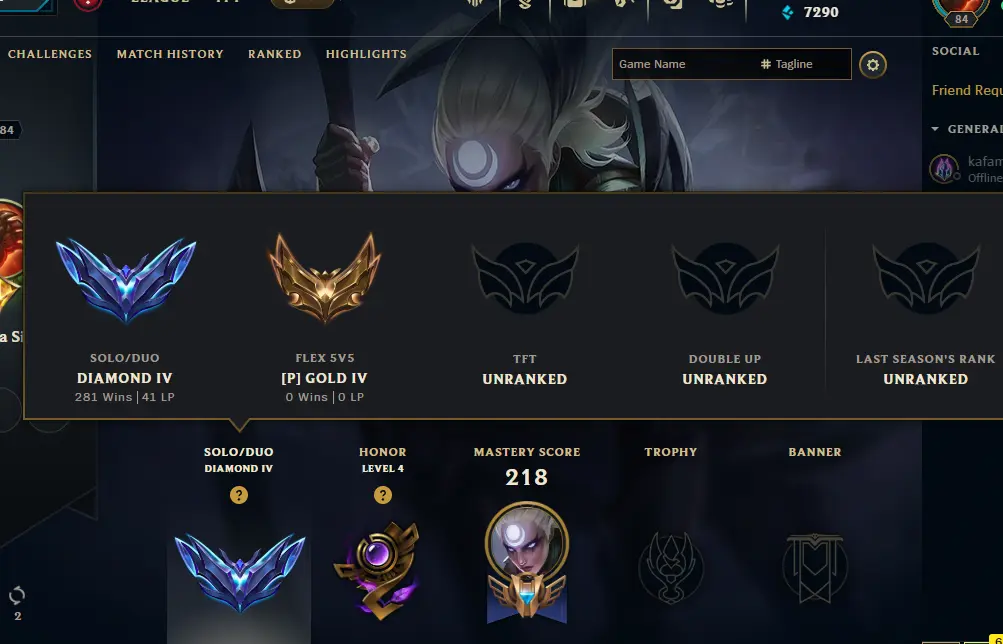The image size is (1003, 644).
Task: Click Last Season's Rank emblem
Action: click(x=926, y=278)
